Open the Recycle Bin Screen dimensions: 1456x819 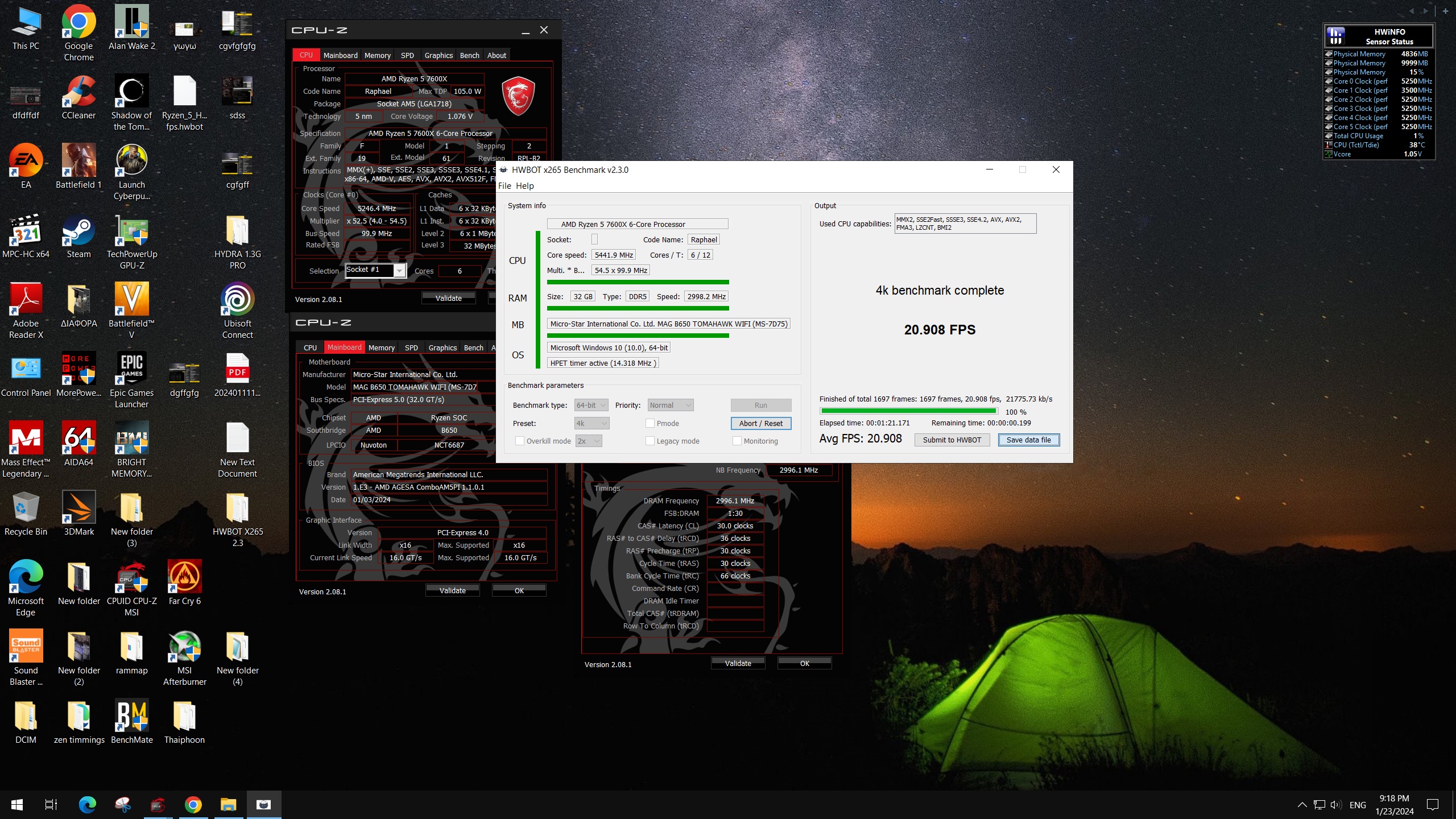point(26,513)
